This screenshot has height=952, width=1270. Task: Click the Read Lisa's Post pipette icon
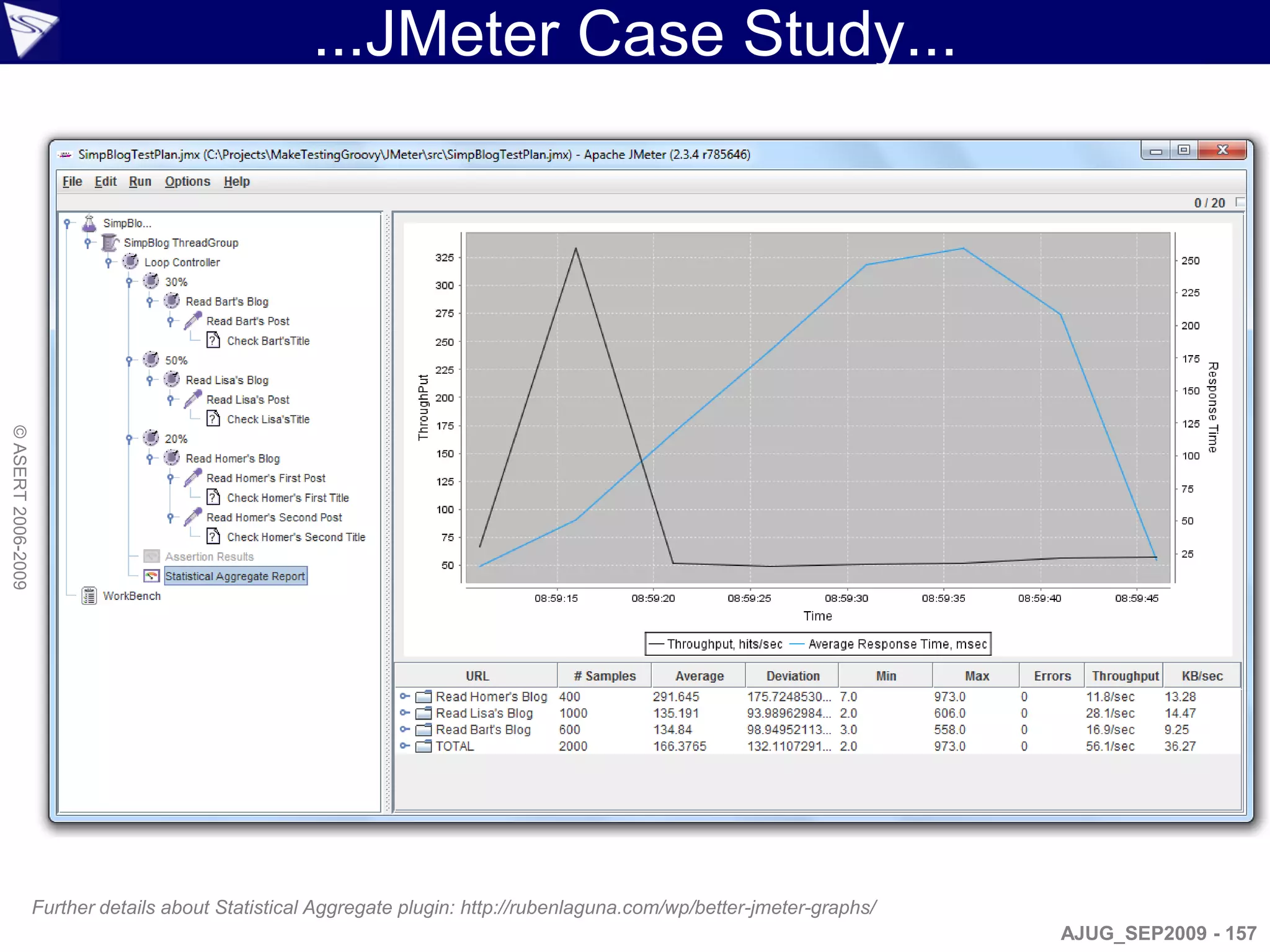pos(193,400)
